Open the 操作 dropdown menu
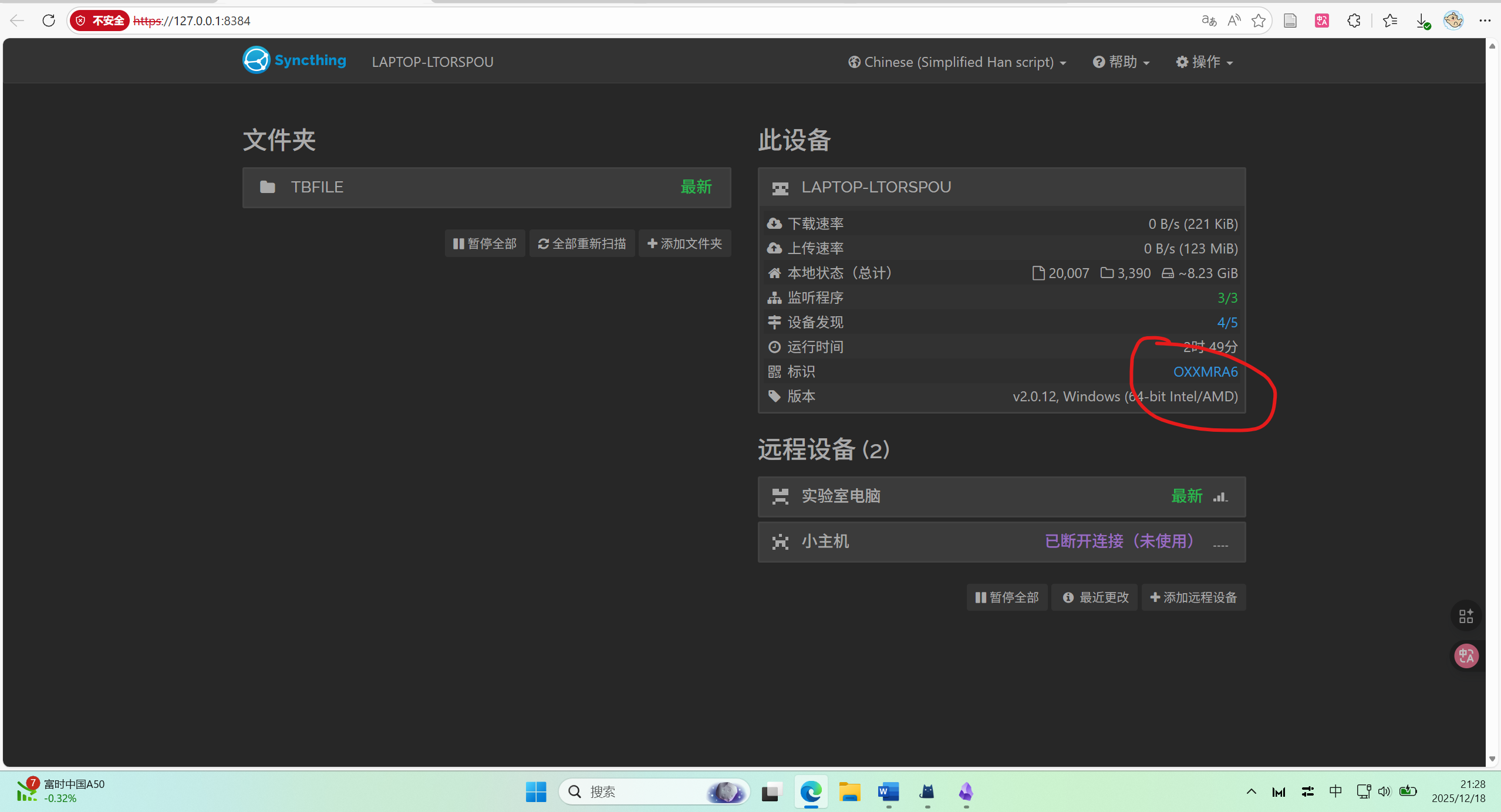This screenshot has height=812, width=1501. click(x=1205, y=62)
